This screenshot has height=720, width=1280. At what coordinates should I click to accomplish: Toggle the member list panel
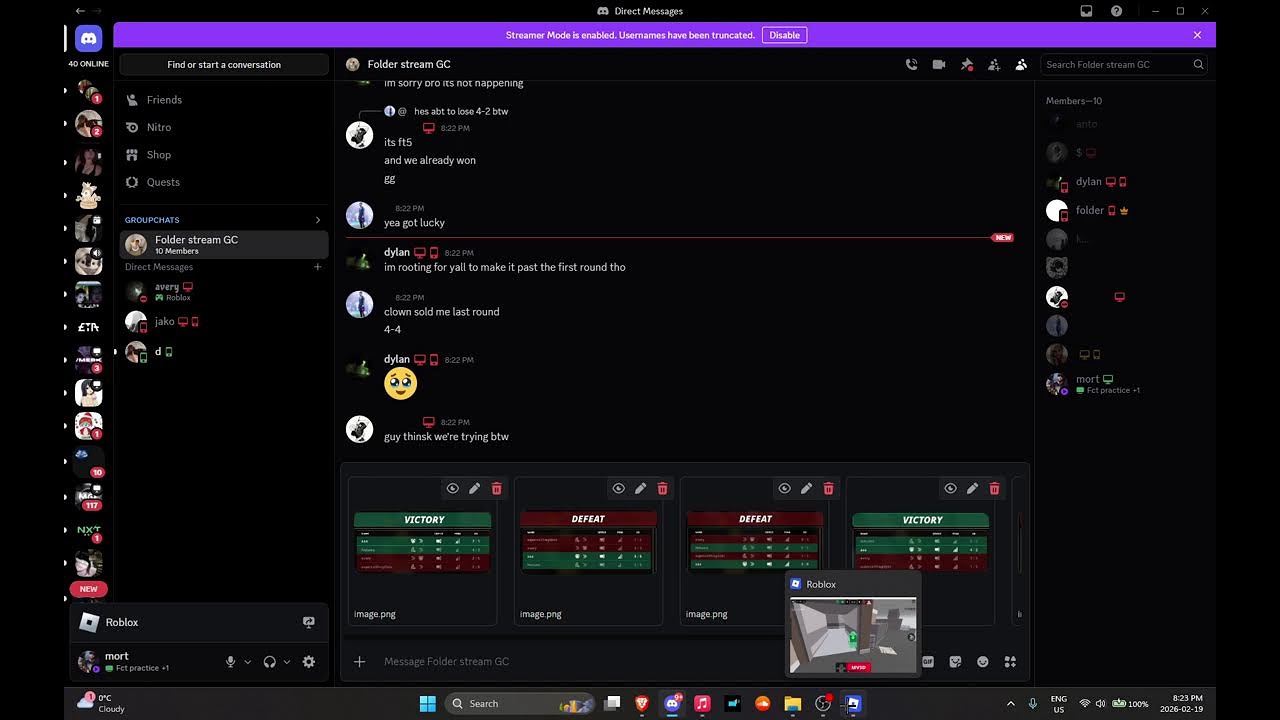(x=1021, y=64)
